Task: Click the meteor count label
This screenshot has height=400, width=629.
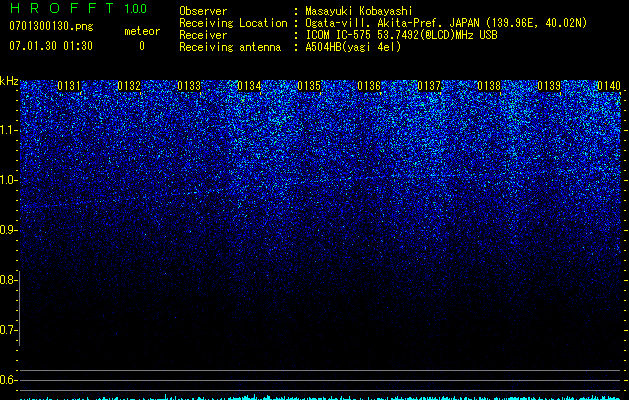Action: tap(142, 31)
